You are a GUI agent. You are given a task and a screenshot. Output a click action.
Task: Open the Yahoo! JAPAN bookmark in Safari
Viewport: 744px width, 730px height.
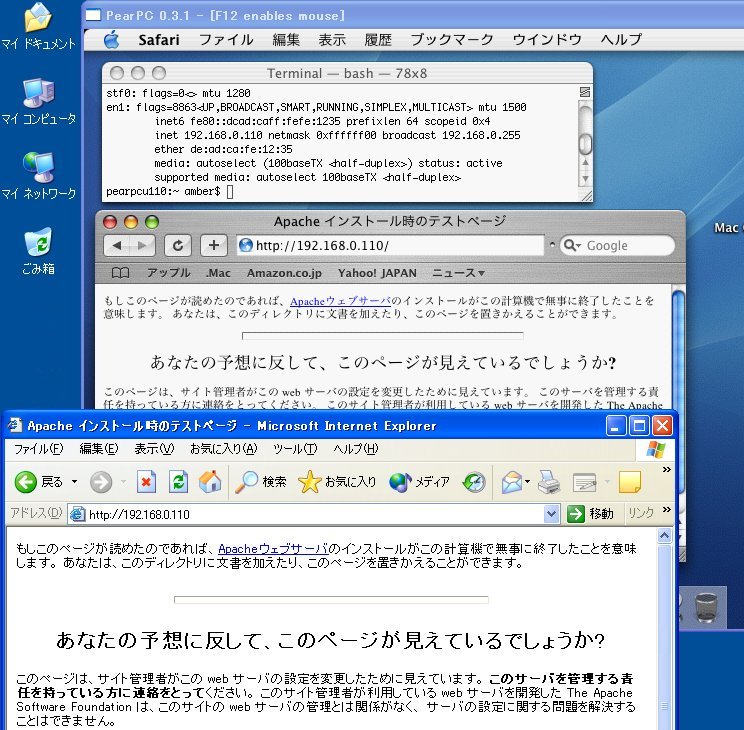[x=377, y=273]
